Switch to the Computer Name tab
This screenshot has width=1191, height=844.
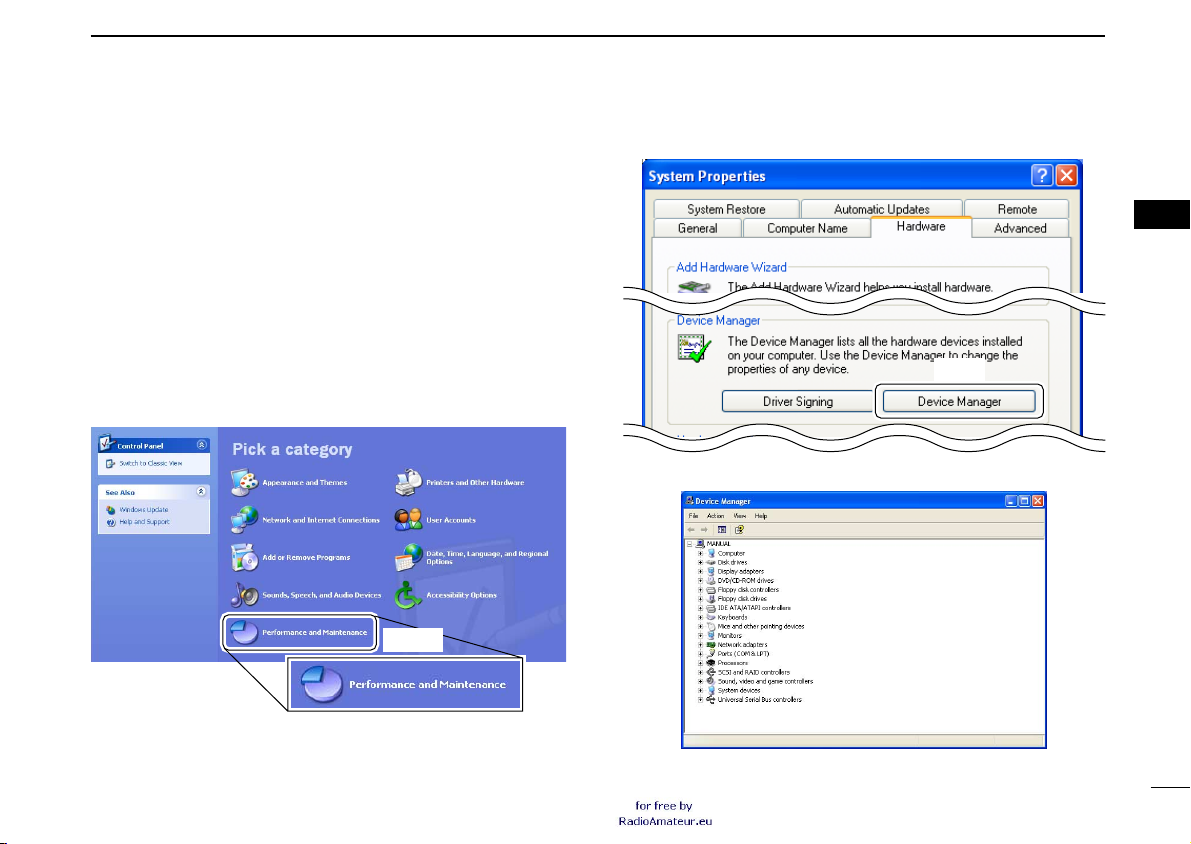pos(807,229)
